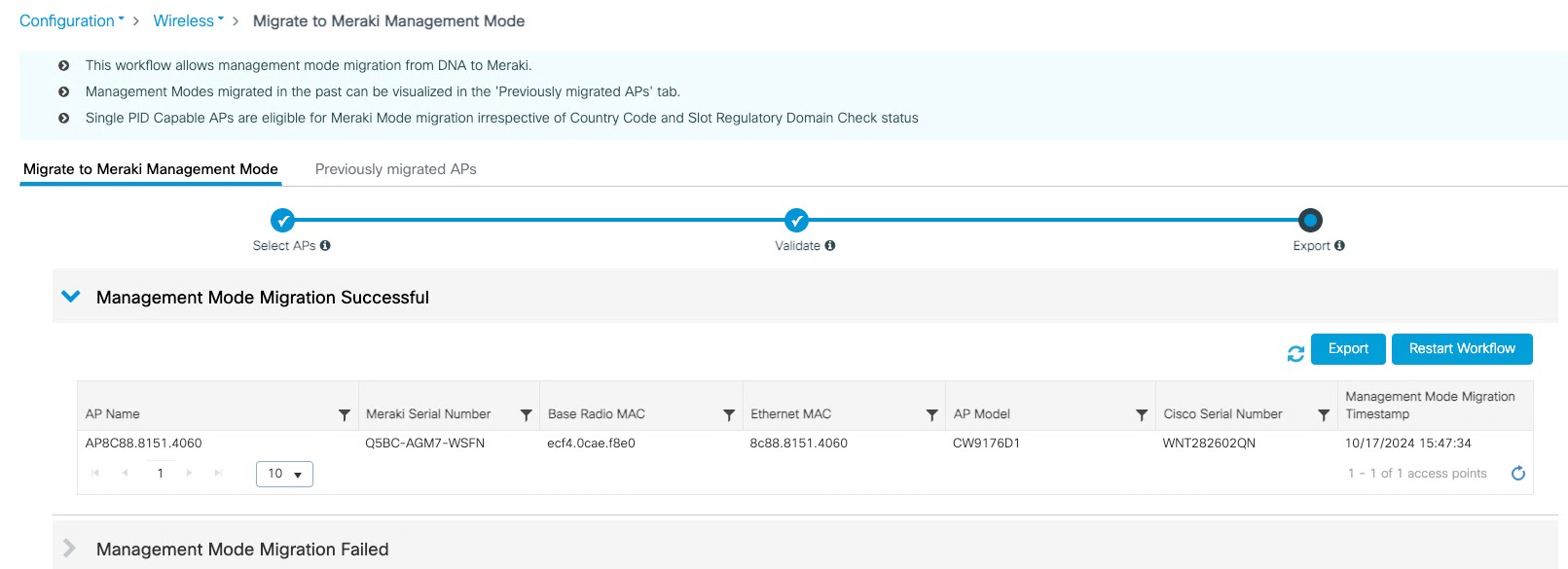Refresh table using icon beside Export button

[1295, 354]
